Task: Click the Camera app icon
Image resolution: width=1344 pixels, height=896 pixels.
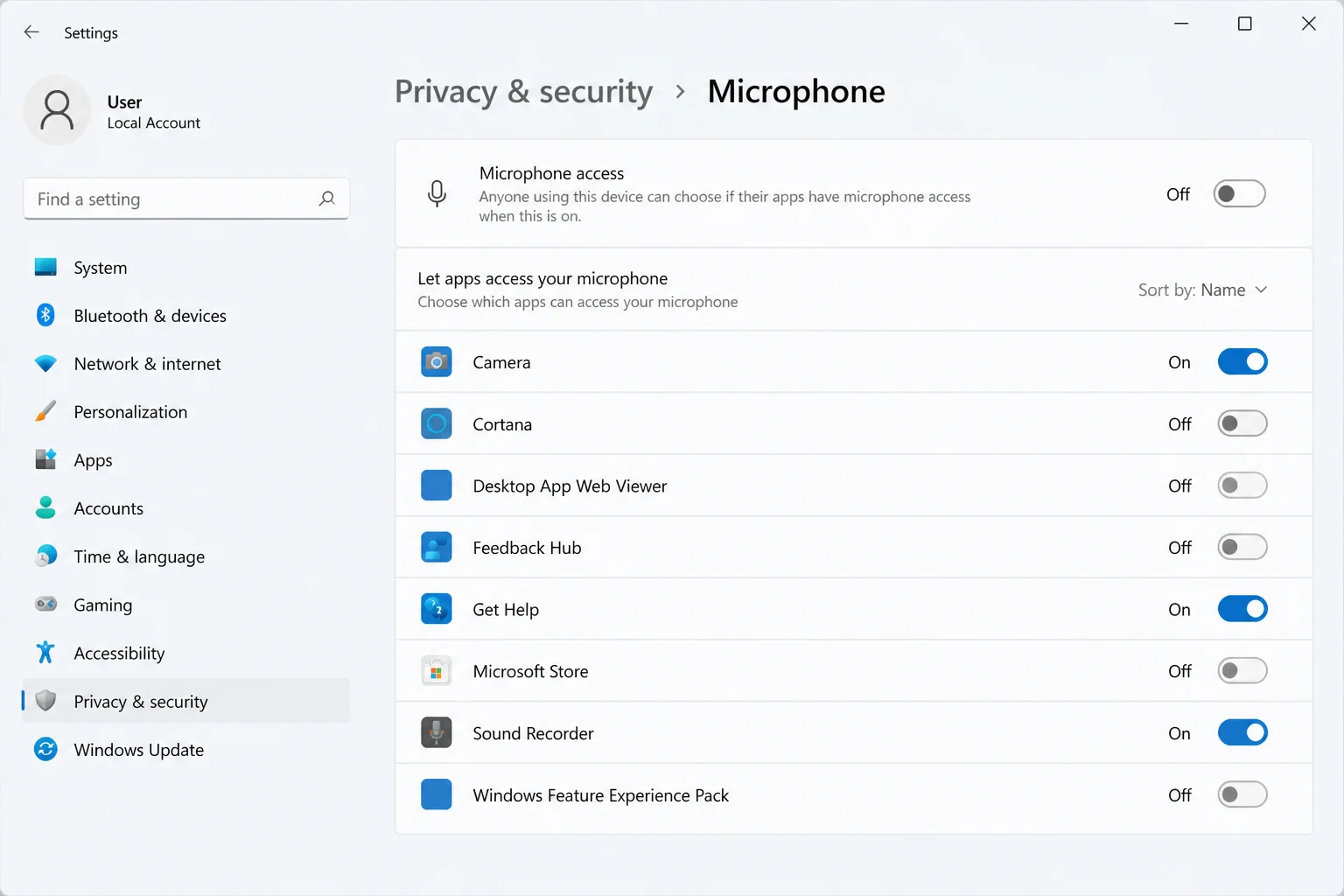Action: 437,361
